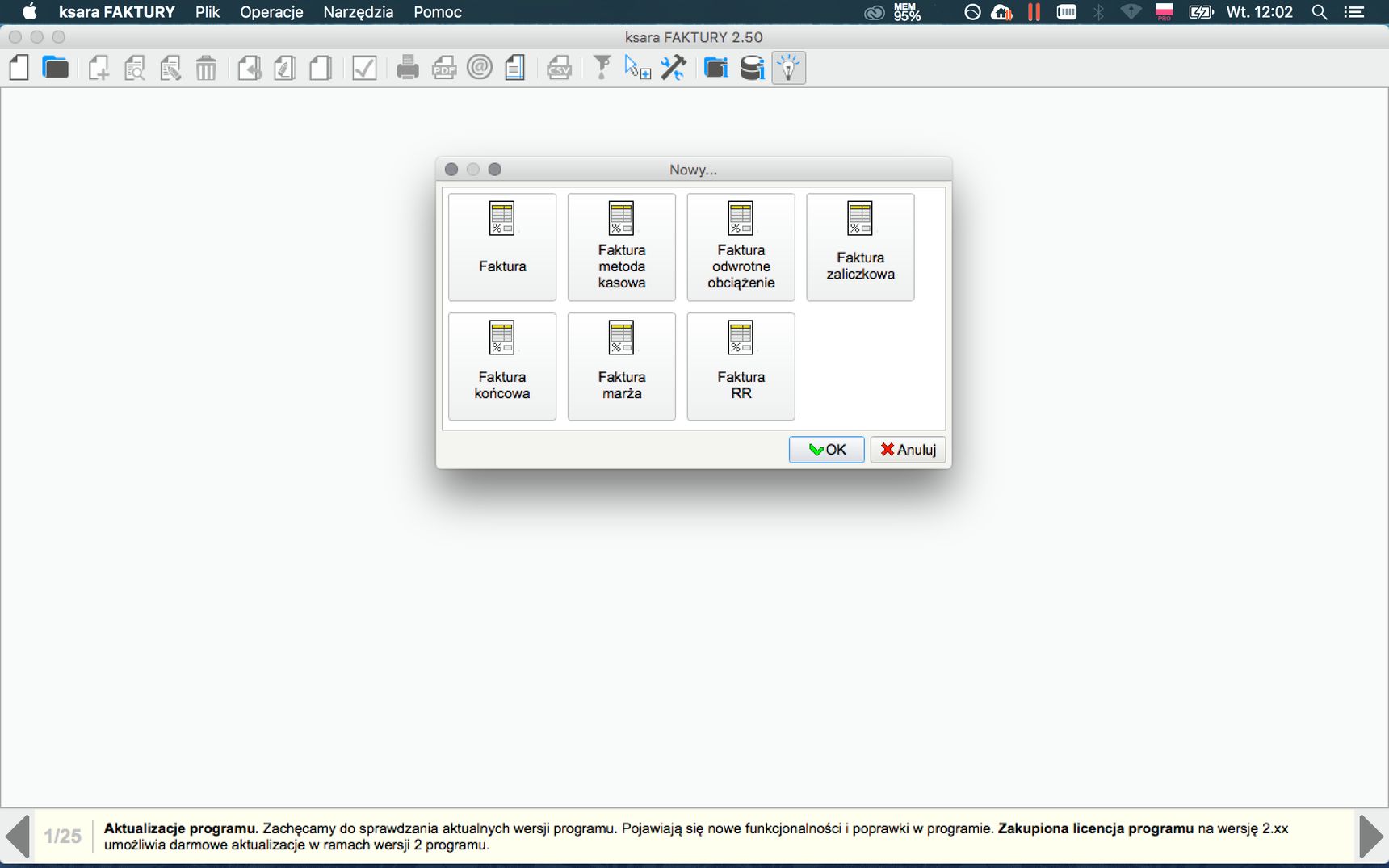1389x868 pixels.
Task: Open the Plik menu
Action: click(x=208, y=12)
